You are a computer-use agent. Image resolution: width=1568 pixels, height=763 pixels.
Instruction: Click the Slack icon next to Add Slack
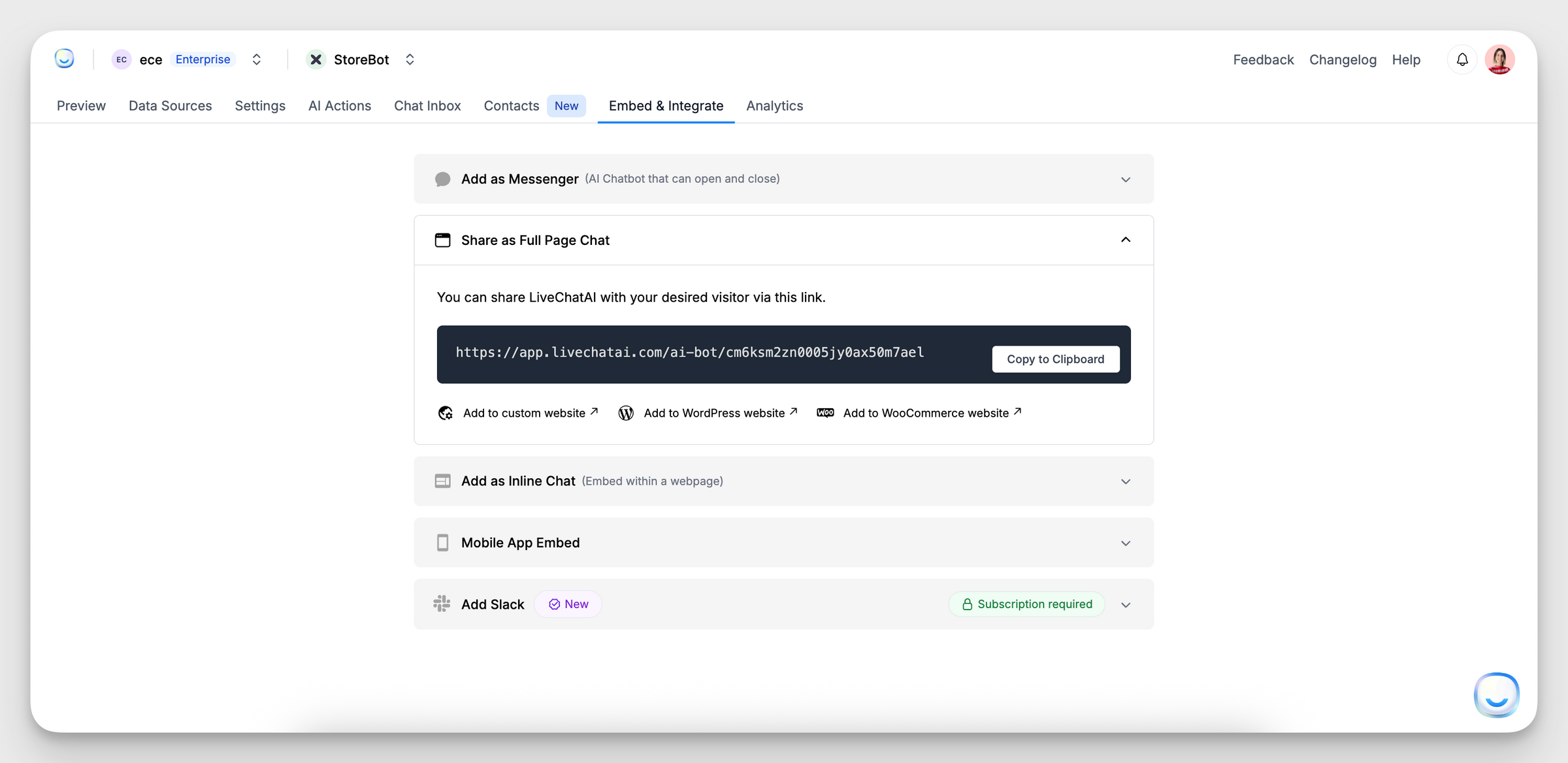[442, 604]
